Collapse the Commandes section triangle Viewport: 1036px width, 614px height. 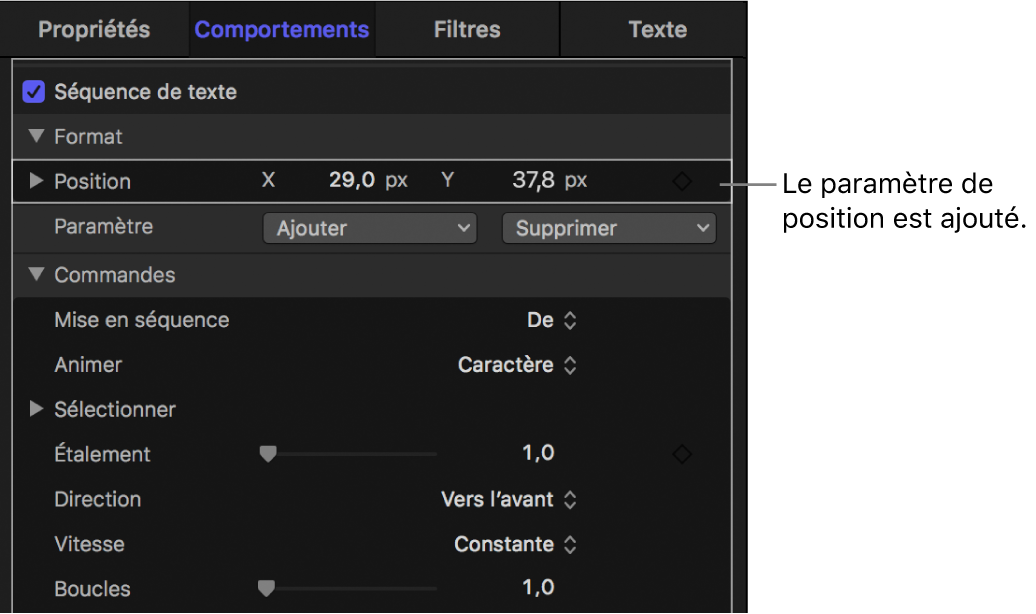click(x=37, y=274)
